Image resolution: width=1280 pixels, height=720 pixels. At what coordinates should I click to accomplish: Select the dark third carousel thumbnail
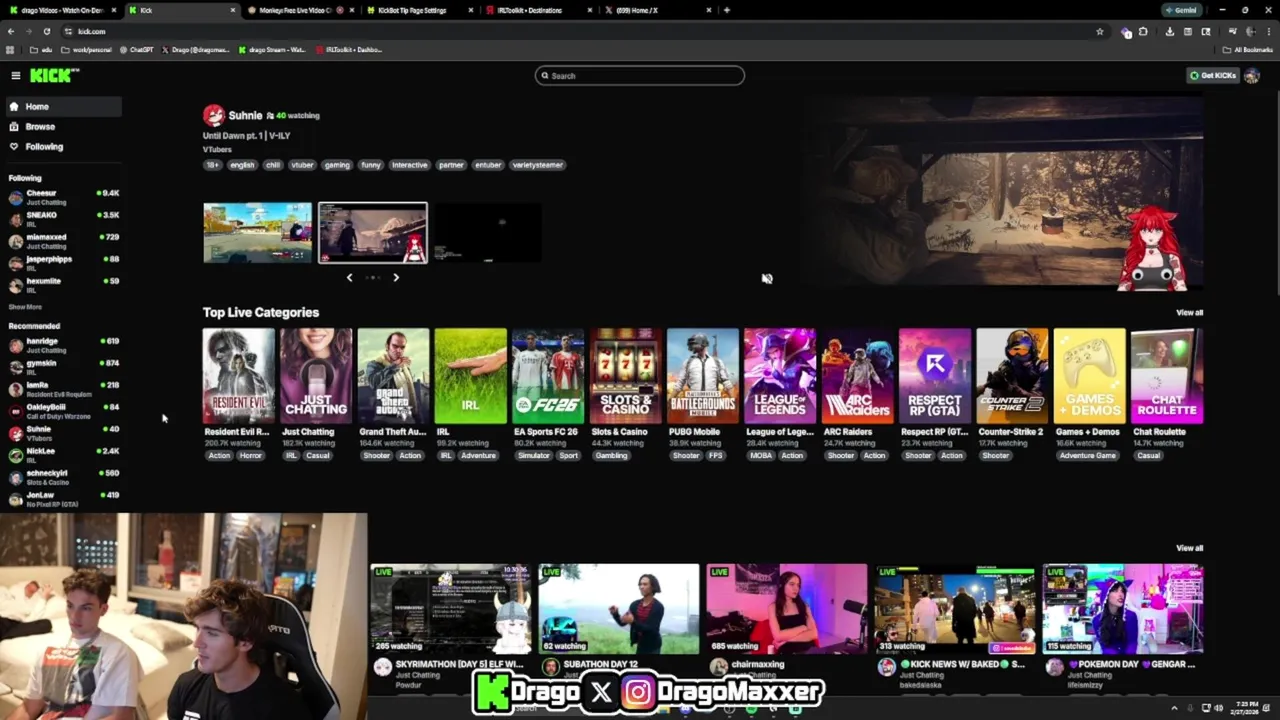488,233
